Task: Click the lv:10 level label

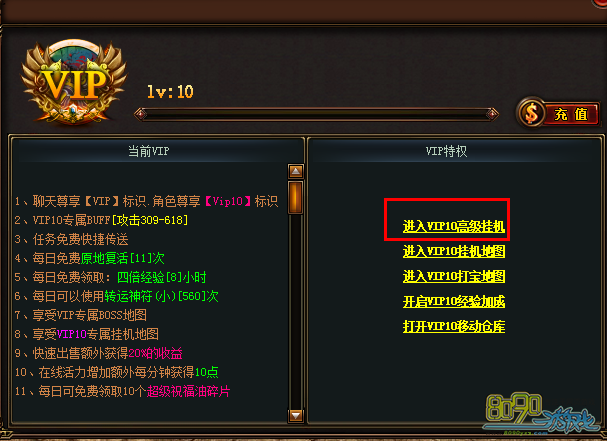Action: [x=170, y=92]
